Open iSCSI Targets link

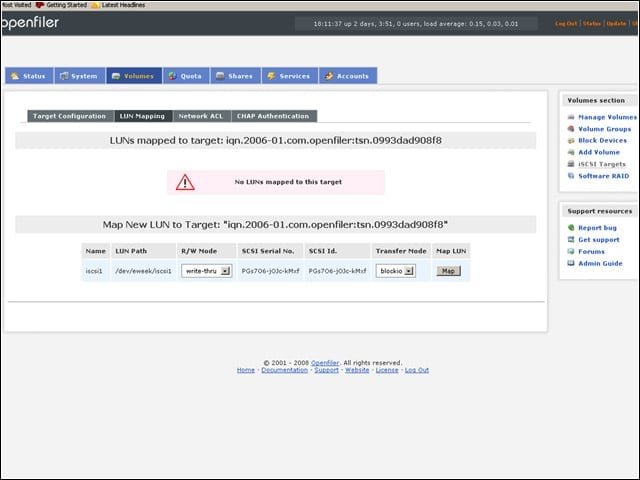coord(602,164)
